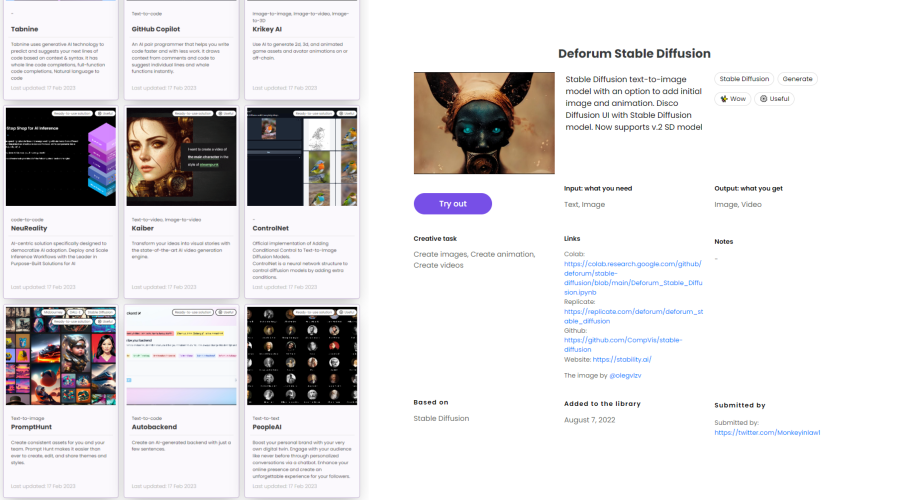Click the Ready-to-use solution tag on Autobackend
898x500 pixels.
[193, 313]
